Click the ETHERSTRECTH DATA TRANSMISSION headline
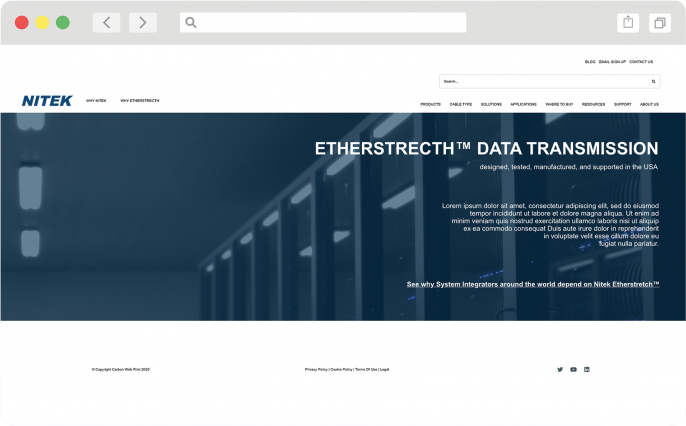This screenshot has height=426, width=686. click(486, 149)
